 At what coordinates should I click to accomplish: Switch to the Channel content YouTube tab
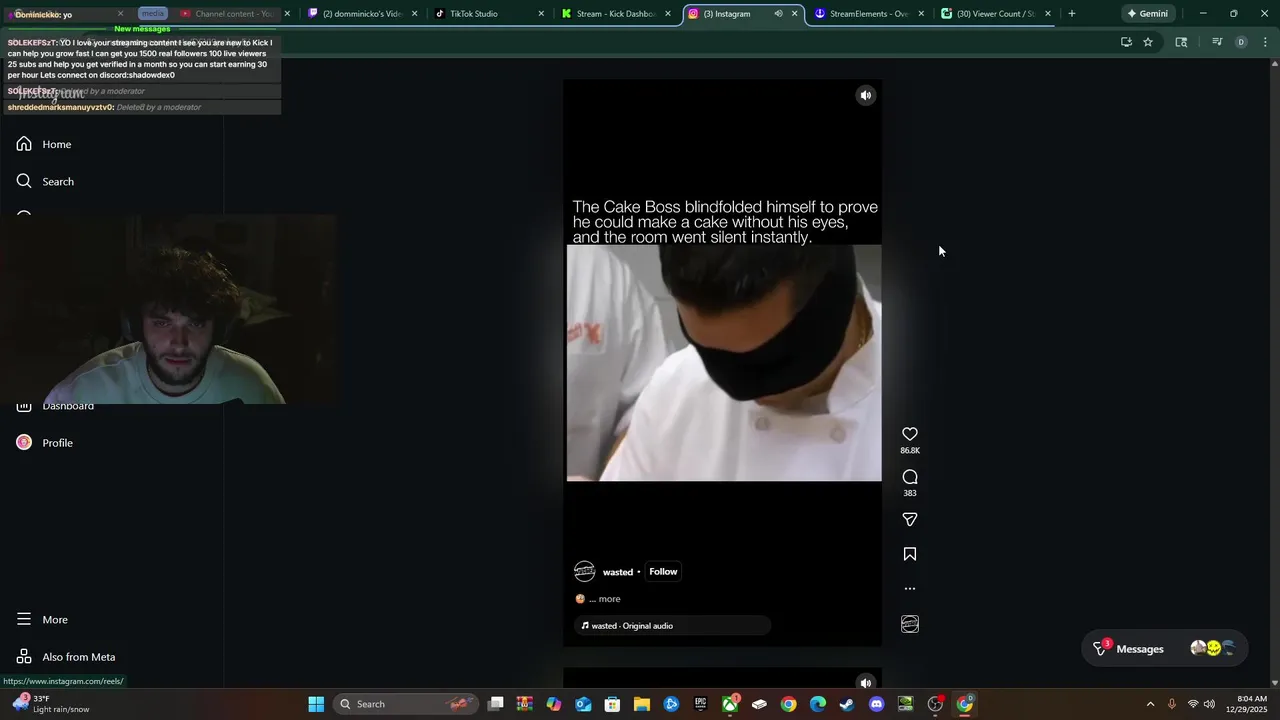click(x=234, y=14)
